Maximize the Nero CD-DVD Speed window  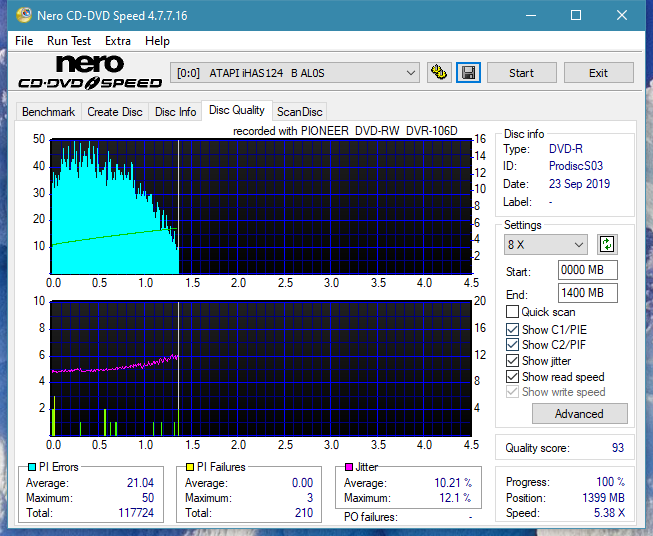[576, 15]
